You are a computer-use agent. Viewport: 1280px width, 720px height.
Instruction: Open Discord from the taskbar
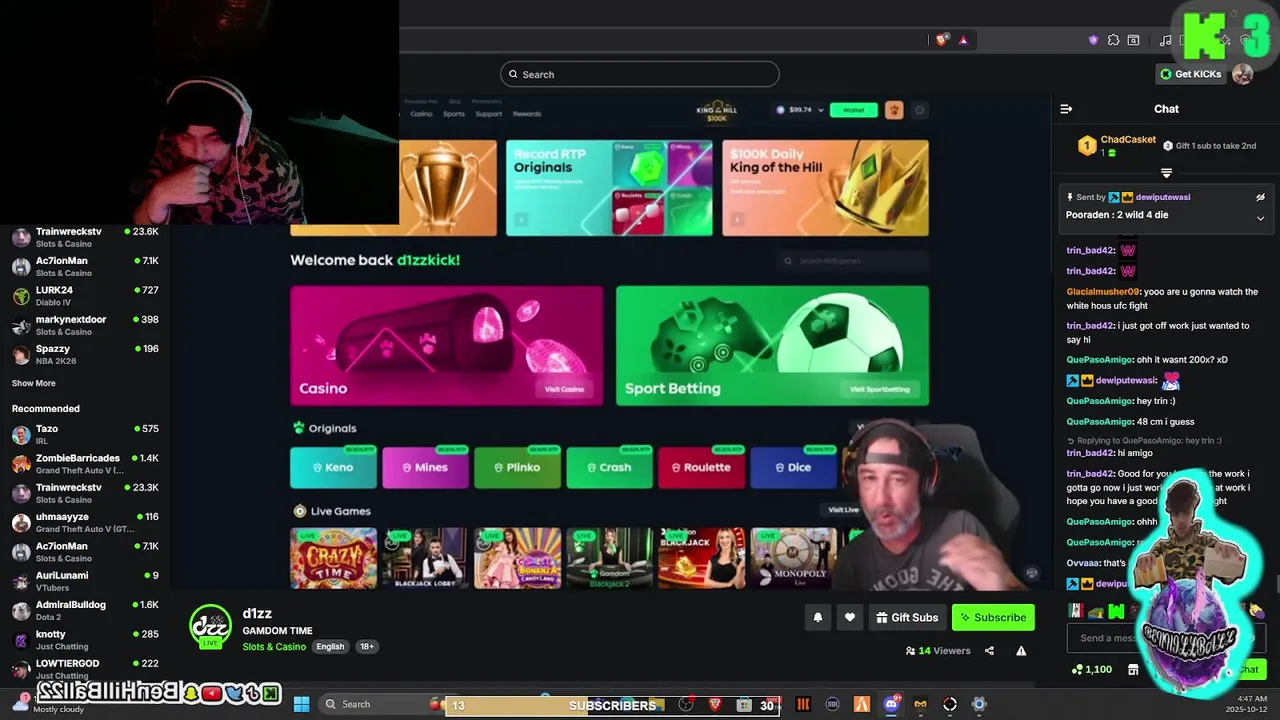click(891, 704)
